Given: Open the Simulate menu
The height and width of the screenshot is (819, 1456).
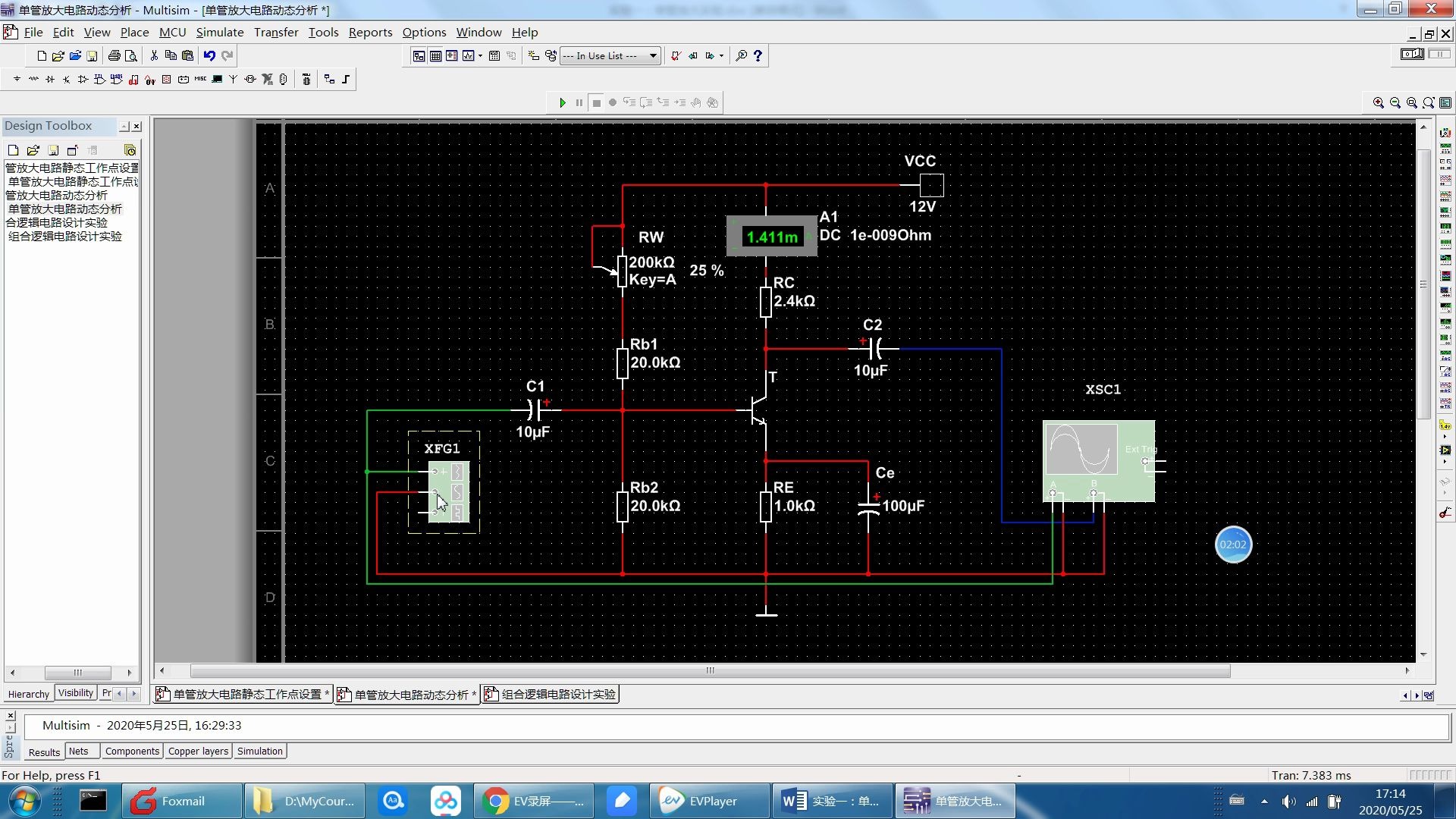Looking at the screenshot, I should click(219, 32).
